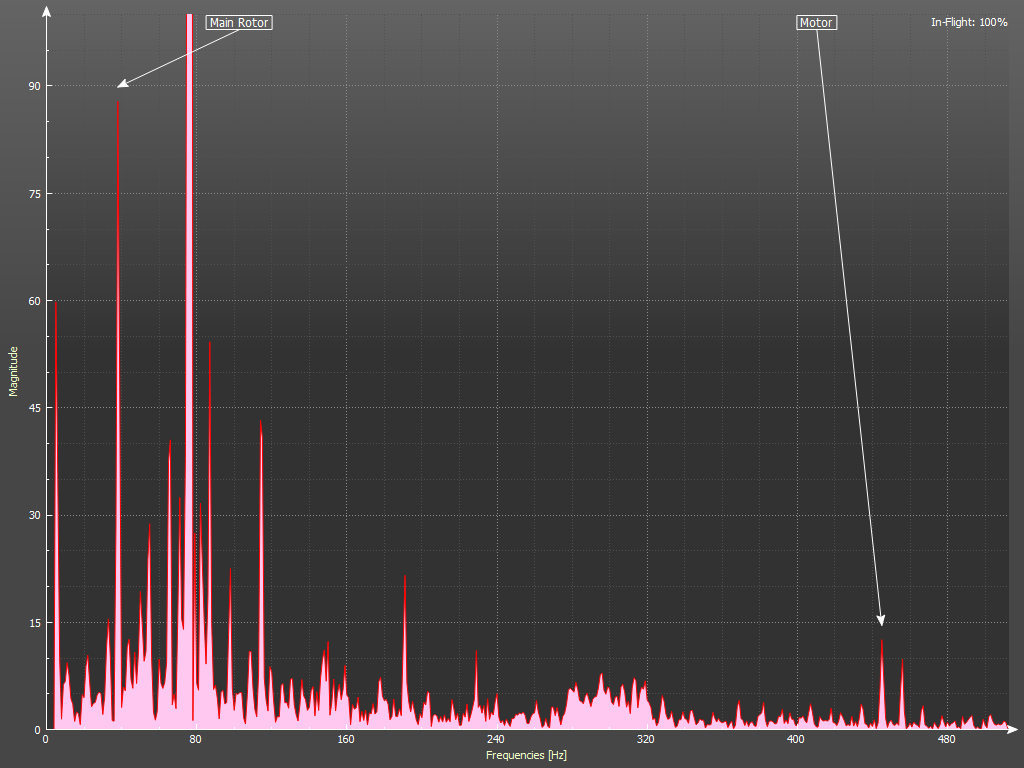This screenshot has width=1024, height=768.
Task: Click the tip of the Motor peak near 445 Hz
Action: coord(882,641)
